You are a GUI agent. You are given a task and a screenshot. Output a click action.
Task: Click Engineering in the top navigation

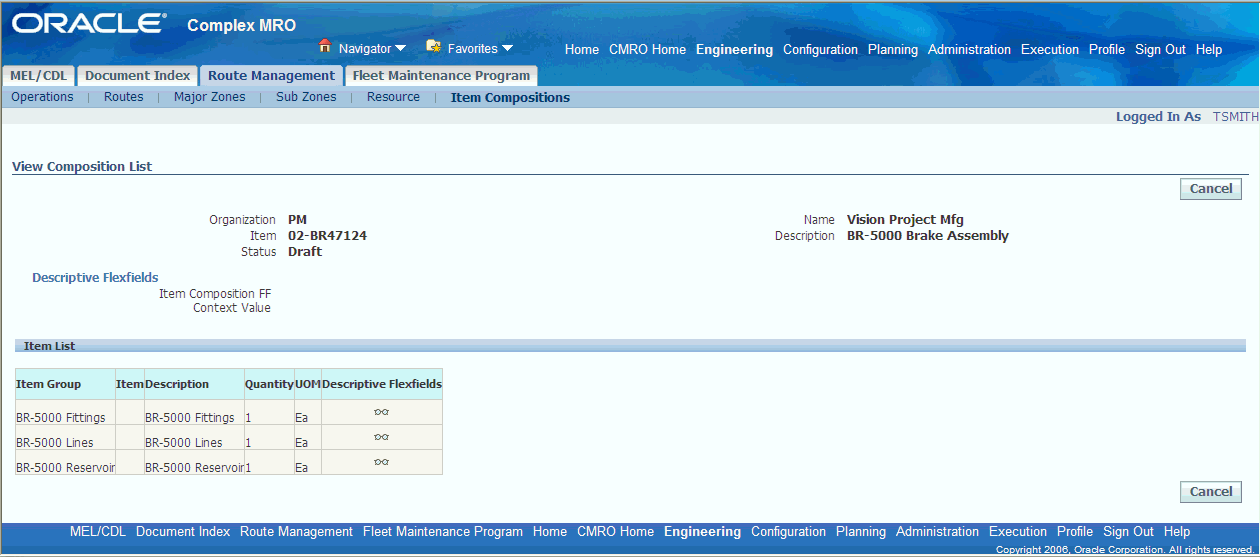click(734, 50)
